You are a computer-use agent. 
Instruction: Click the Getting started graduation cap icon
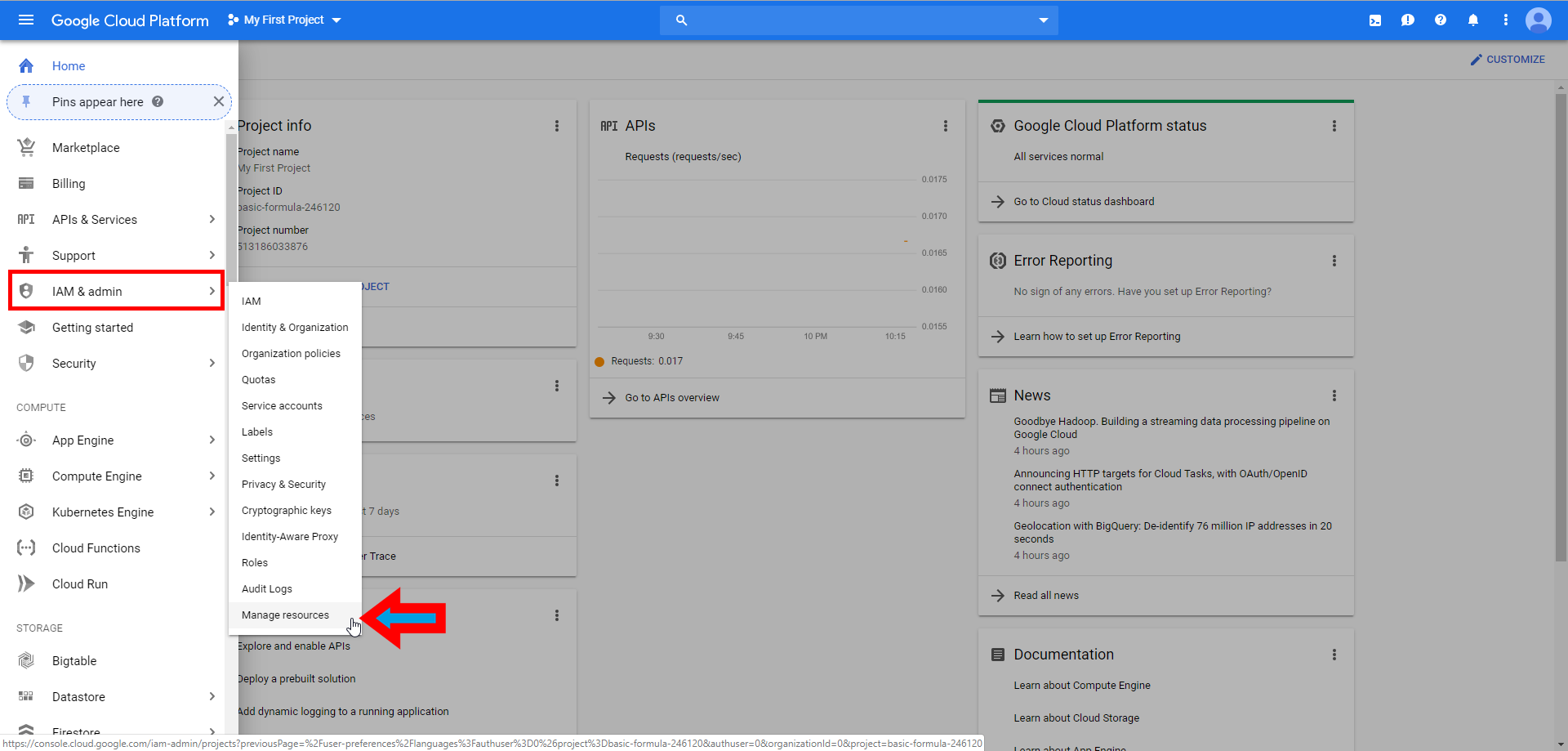[26, 327]
